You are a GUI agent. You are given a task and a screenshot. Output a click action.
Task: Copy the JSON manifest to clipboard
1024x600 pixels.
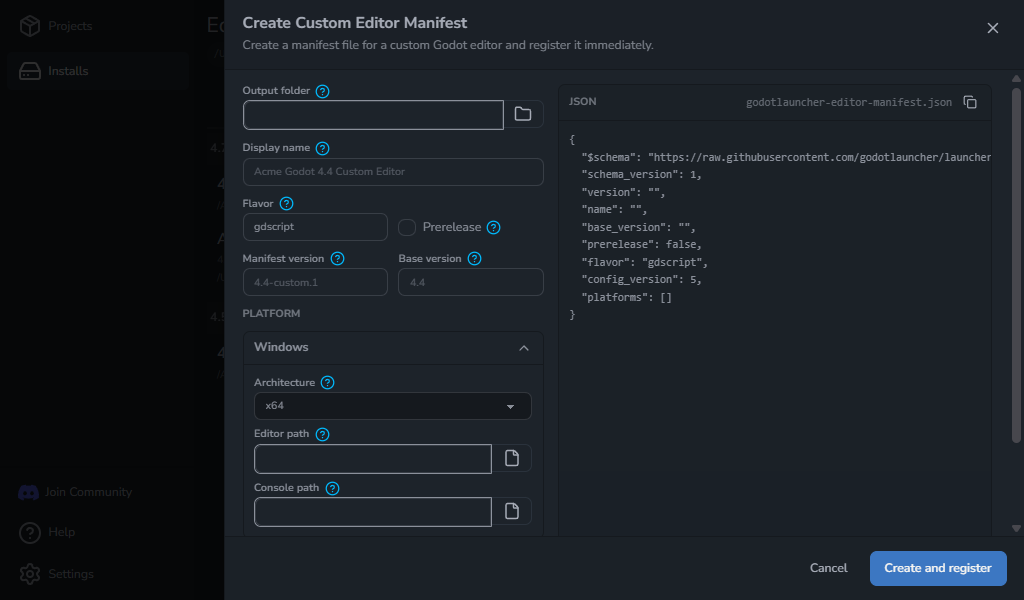pos(970,103)
